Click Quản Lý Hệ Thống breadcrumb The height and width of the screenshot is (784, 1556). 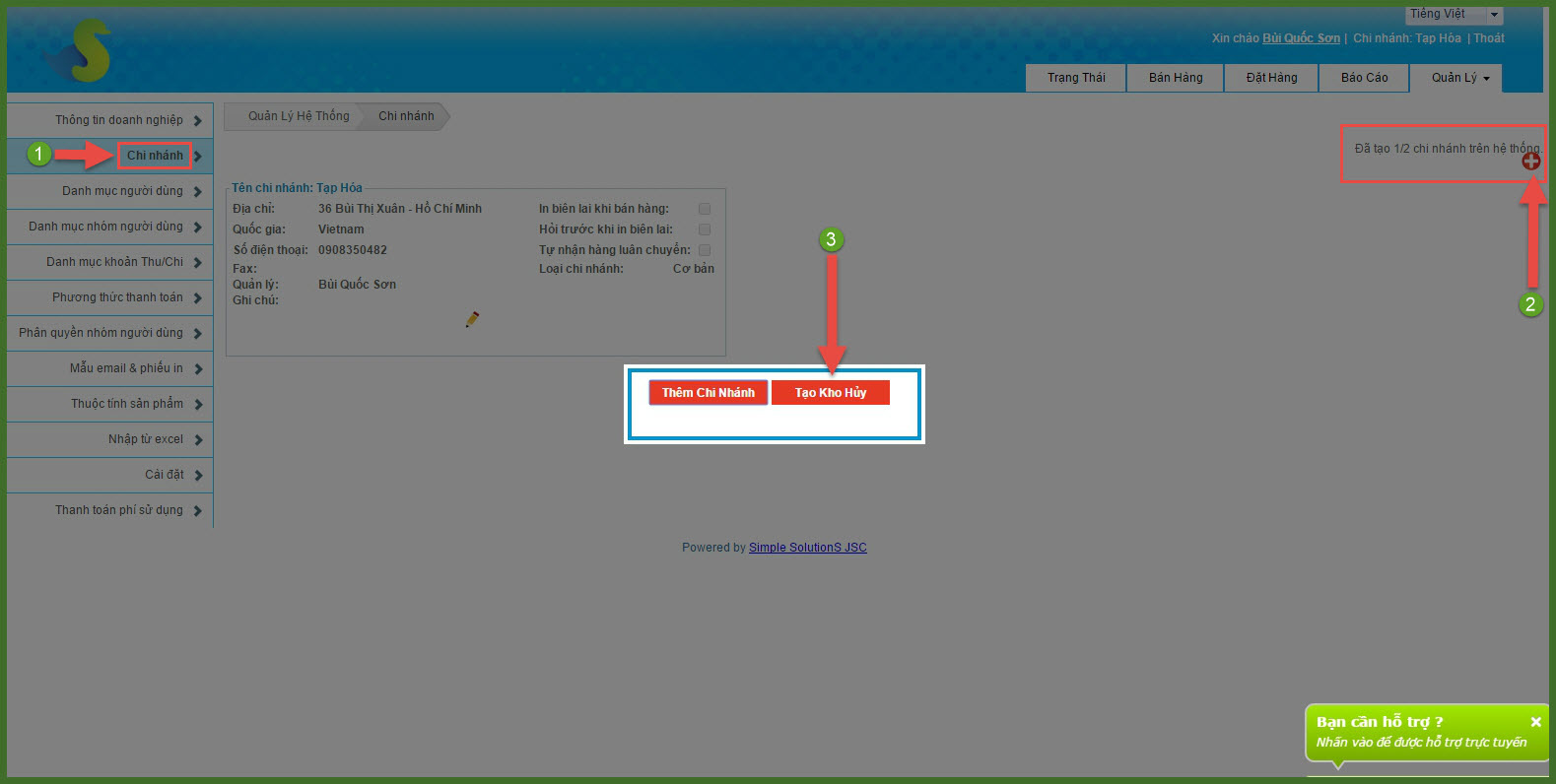pyautogui.click(x=298, y=116)
